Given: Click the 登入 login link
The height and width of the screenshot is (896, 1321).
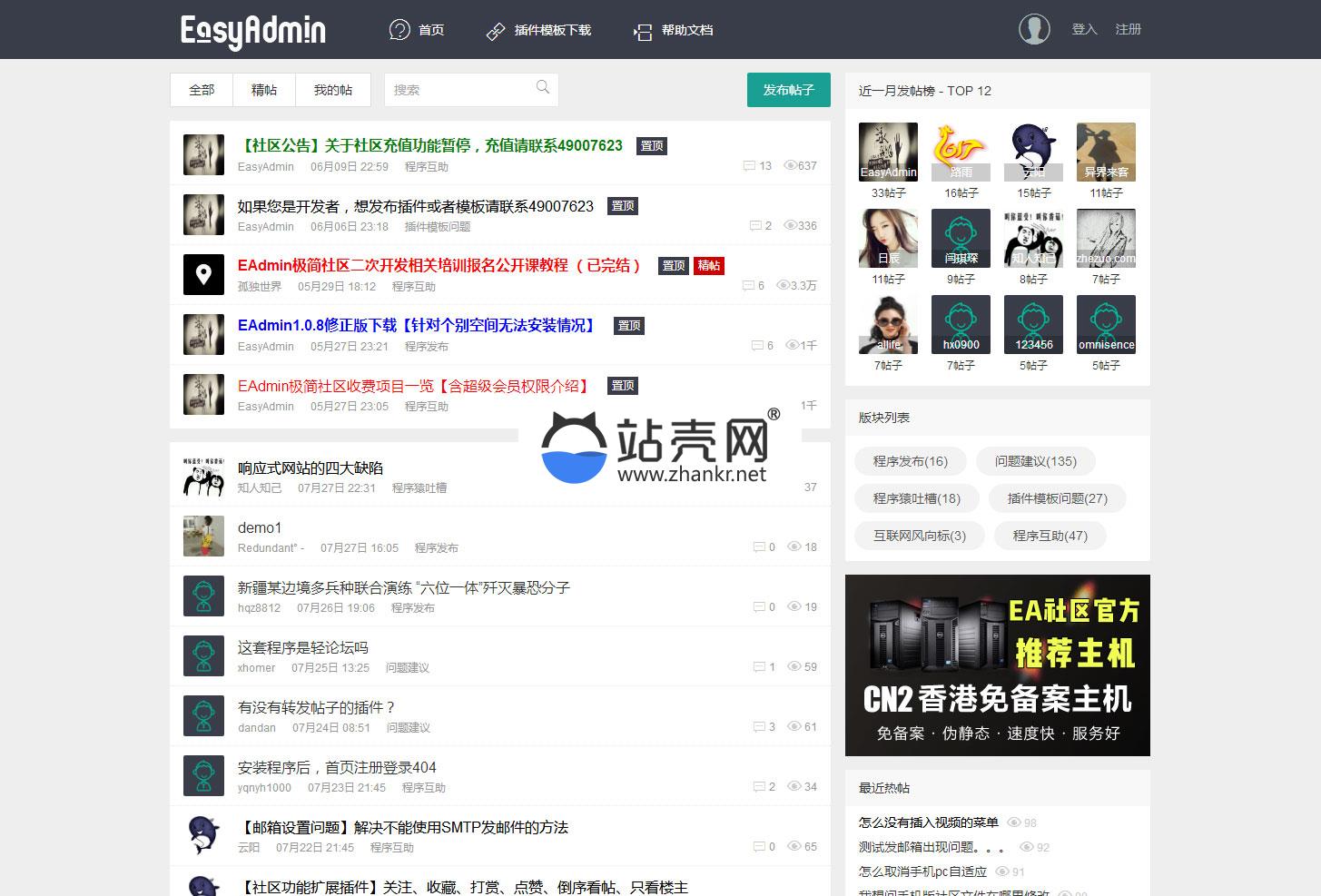Looking at the screenshot, I should pos(1084,29).
